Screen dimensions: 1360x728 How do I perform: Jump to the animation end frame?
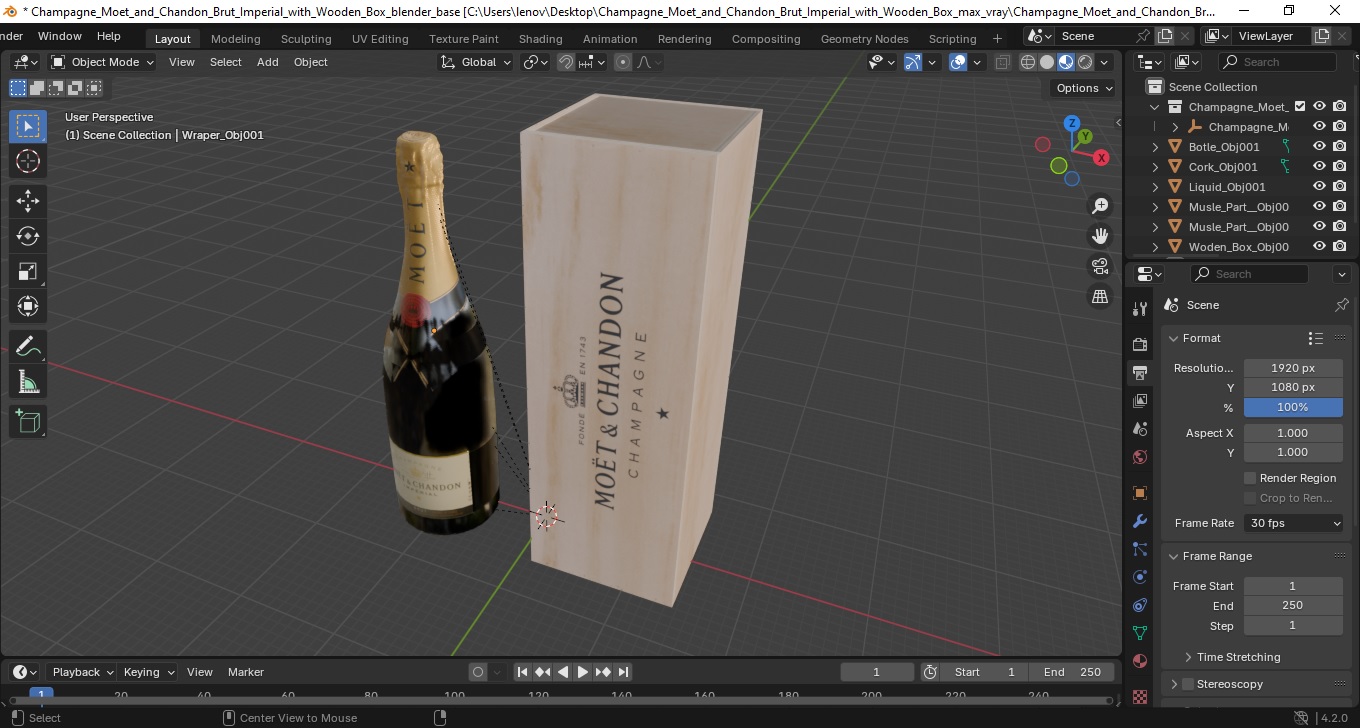point(623,672)
